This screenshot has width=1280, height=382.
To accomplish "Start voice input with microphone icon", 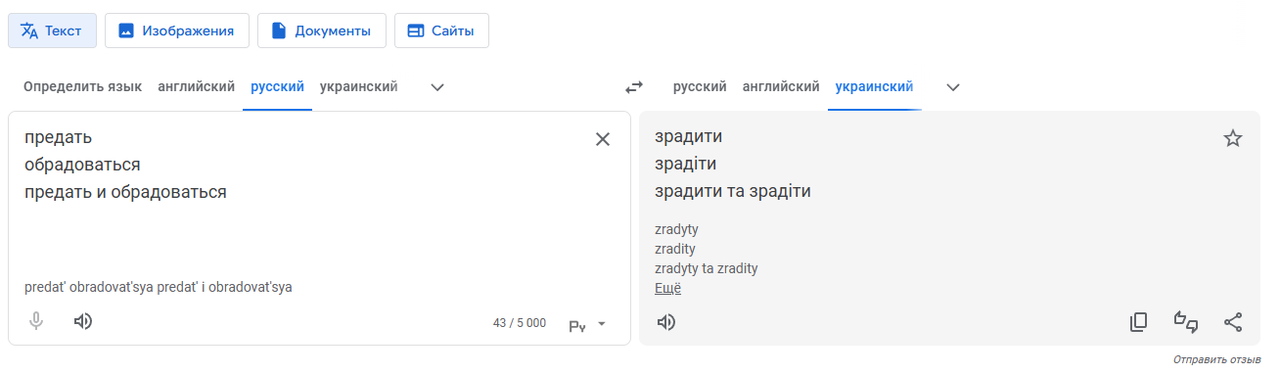I will (x=37, y=321).
